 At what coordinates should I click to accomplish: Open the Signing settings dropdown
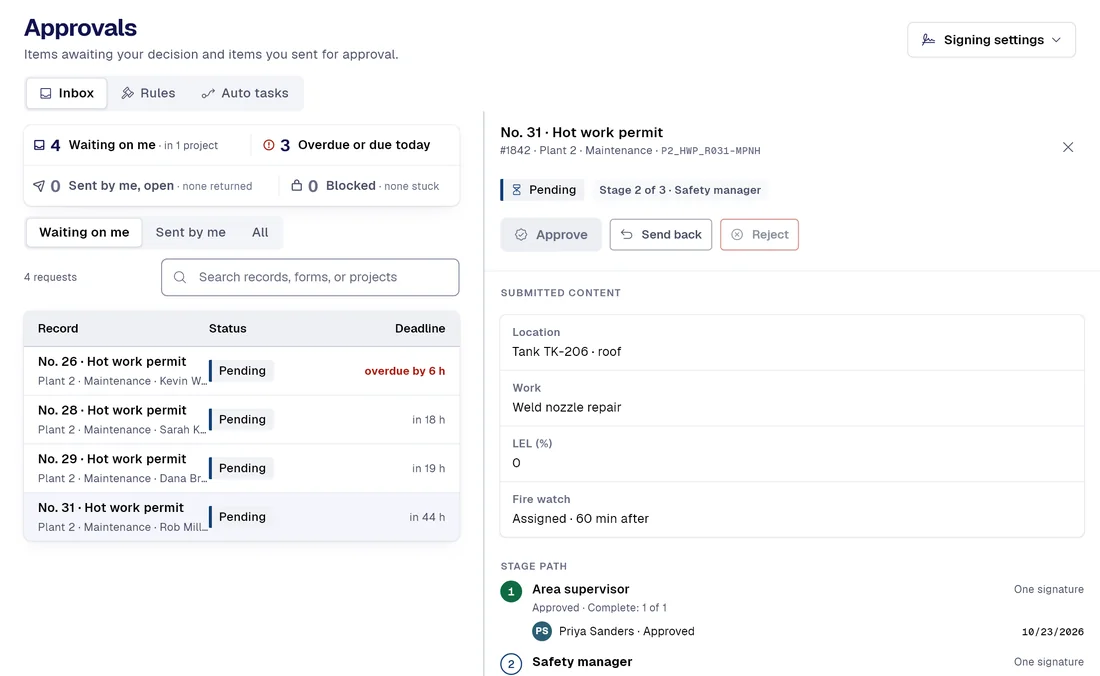pos(991,40)
